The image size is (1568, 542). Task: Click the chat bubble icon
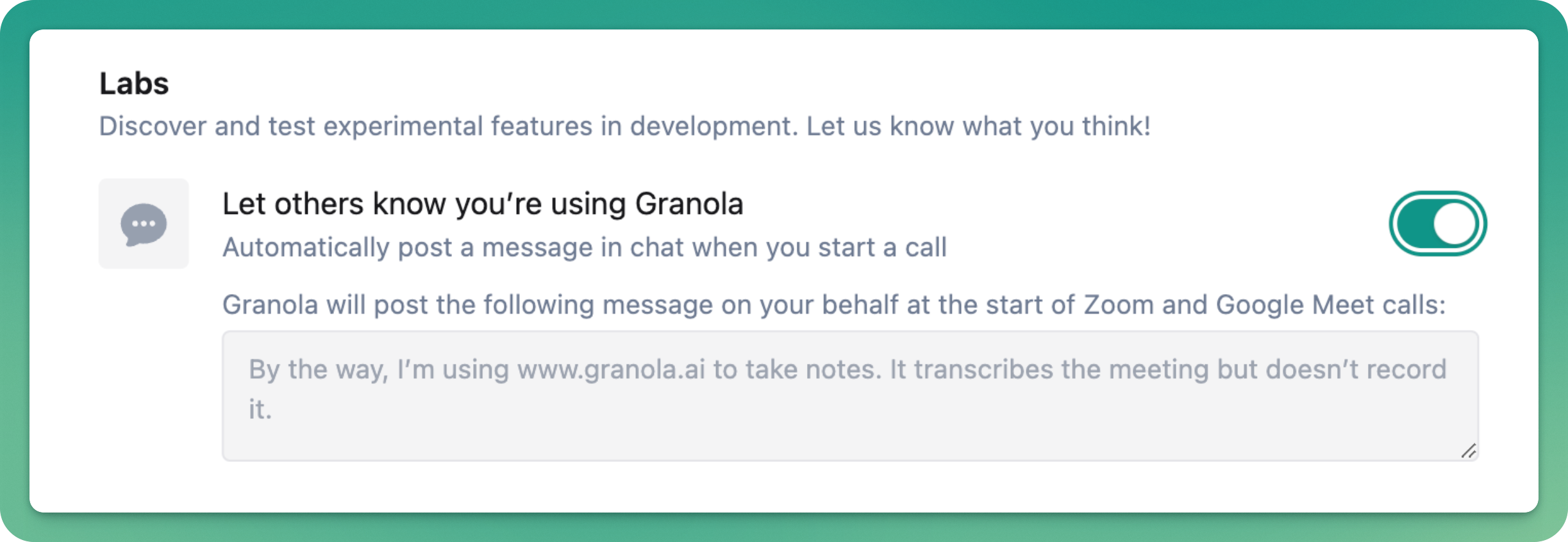point(144,224)
